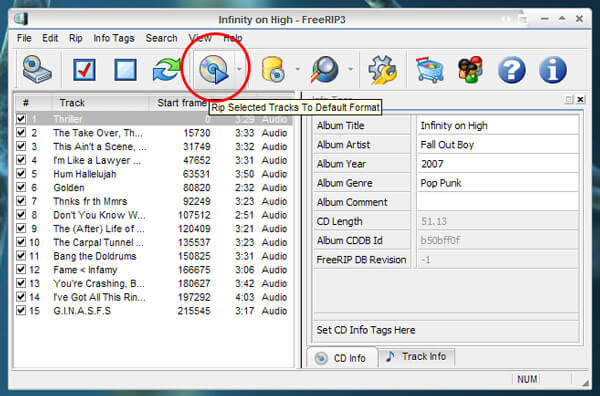This screenshot has height=396, width=600.
Task: Uncheck track 7 Thnks fr th Mmrs checkbox
Action: click(21, 201)
